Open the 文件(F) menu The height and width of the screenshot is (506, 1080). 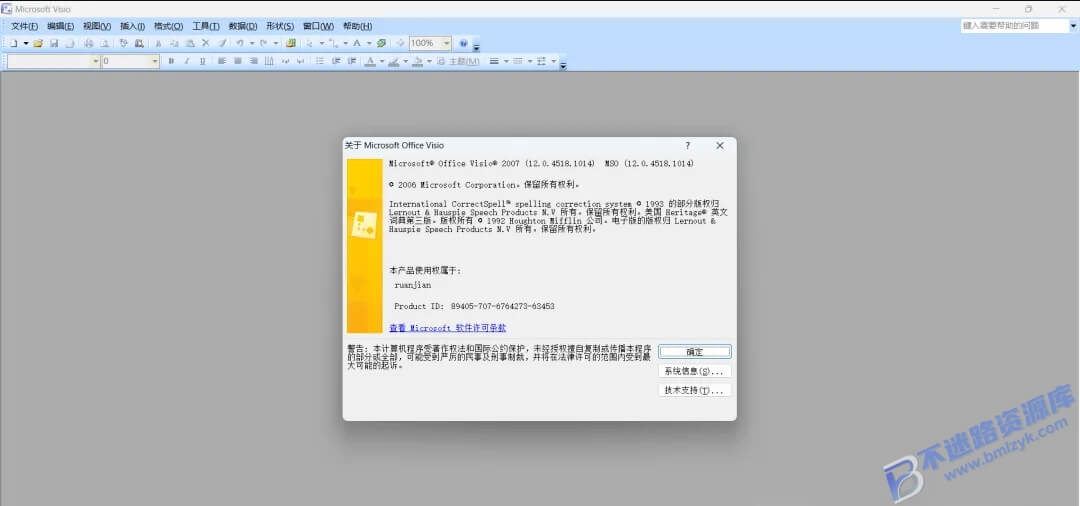[25, 26]
